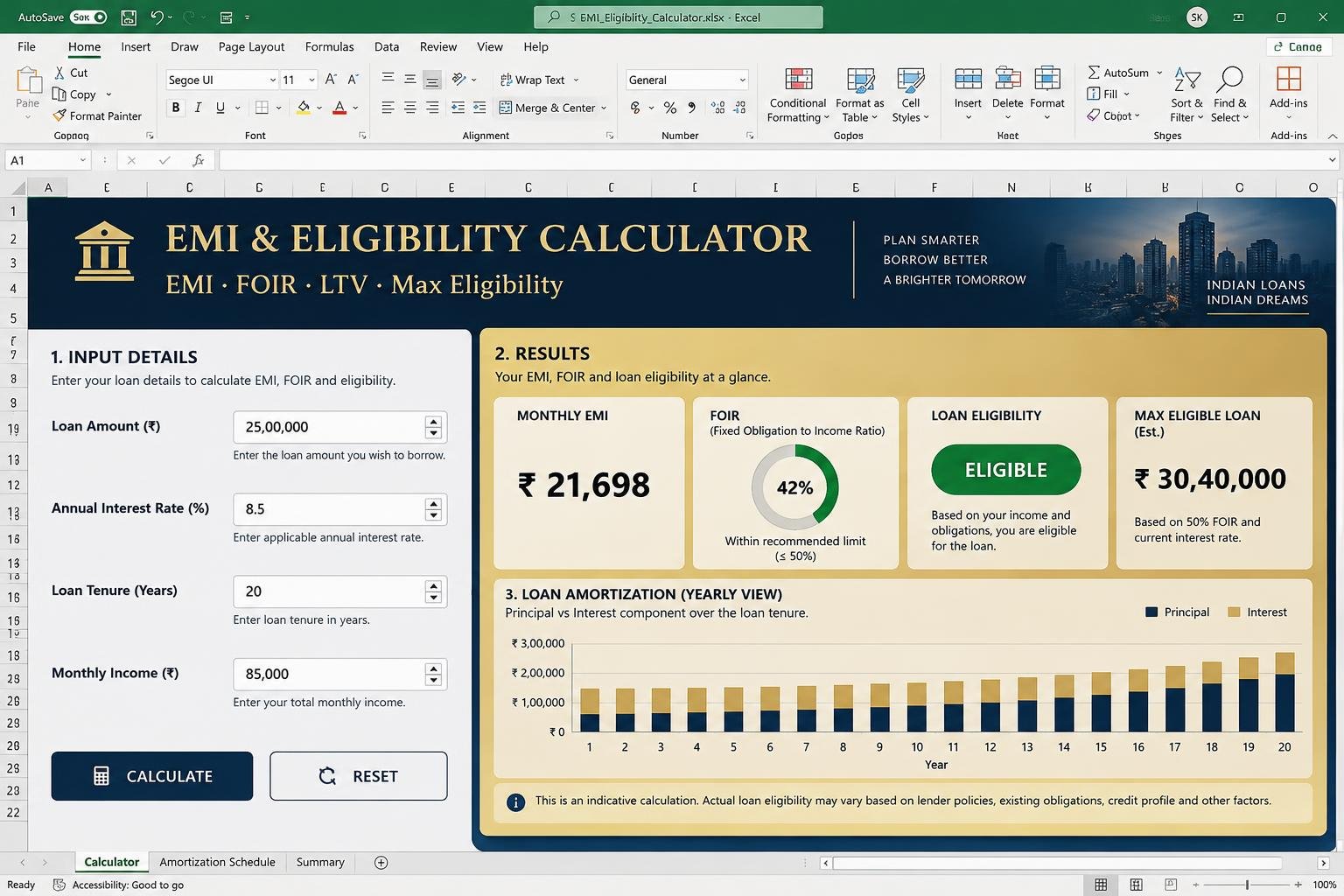
Task: Add a new sheet with the plus icon
Action: (381, 863)
